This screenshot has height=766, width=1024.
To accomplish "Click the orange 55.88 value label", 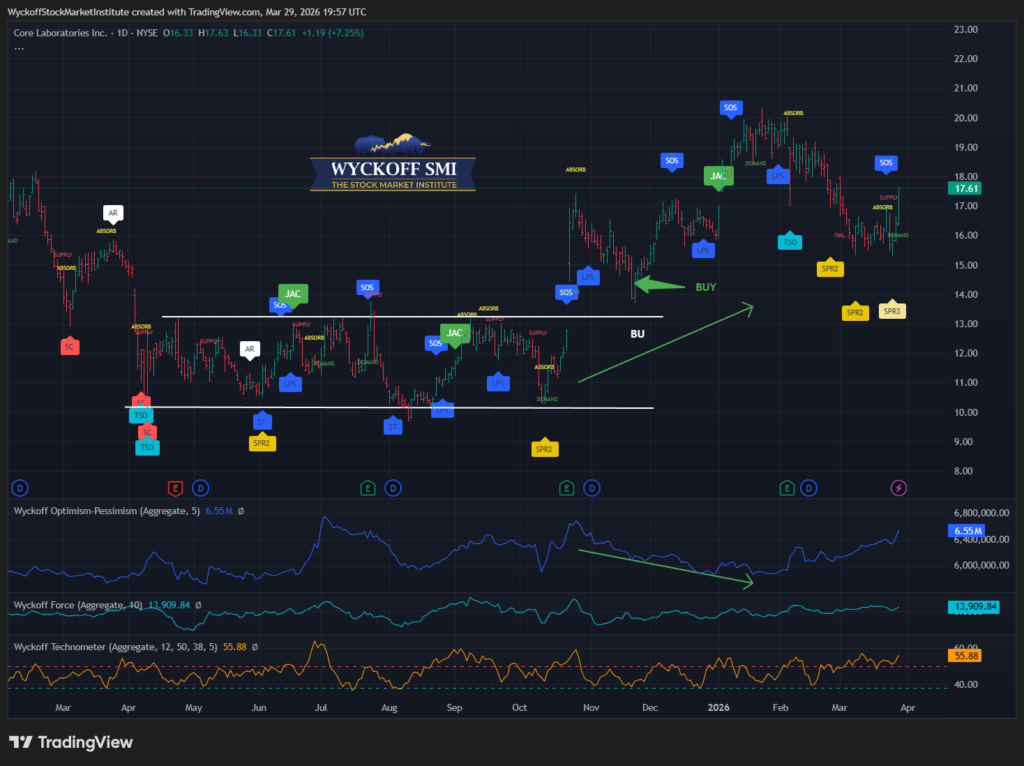I will tap(966, 656).
